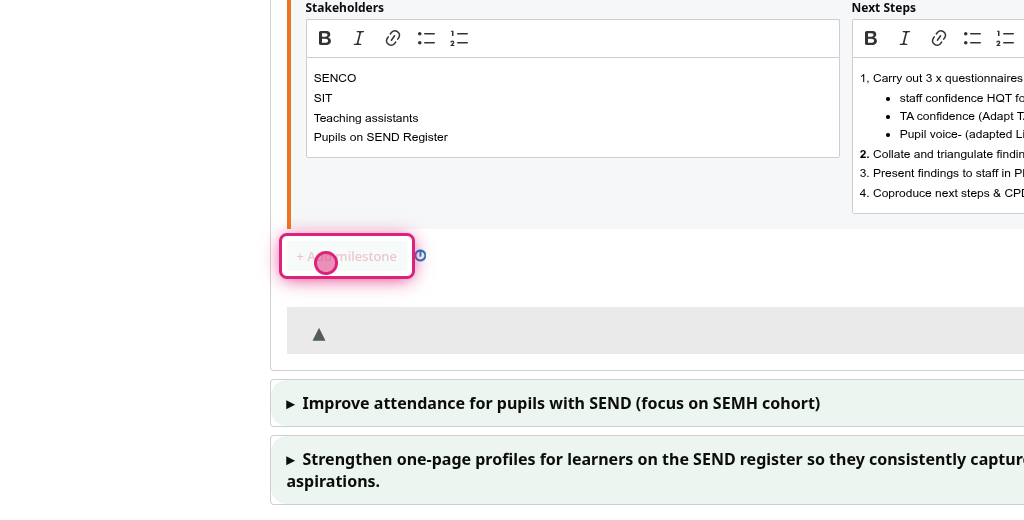Toggle italic in Stakeholders editor
This screenshot has height=520, width=1024.
[359, 39]
